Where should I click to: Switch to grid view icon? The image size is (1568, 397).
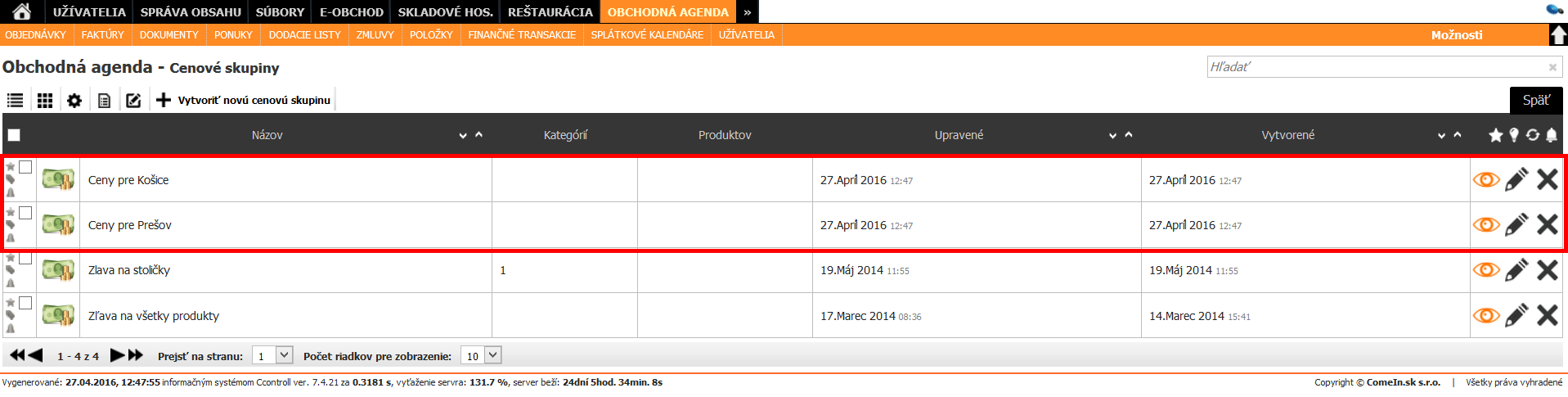tap(45, 101)
